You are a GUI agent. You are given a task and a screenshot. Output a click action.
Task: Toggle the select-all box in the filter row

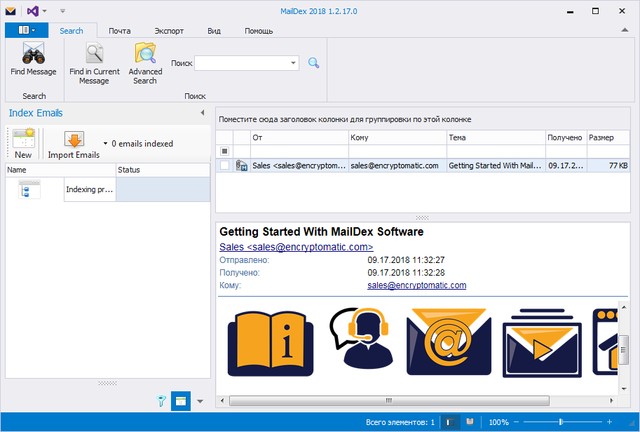pos(225,151)
